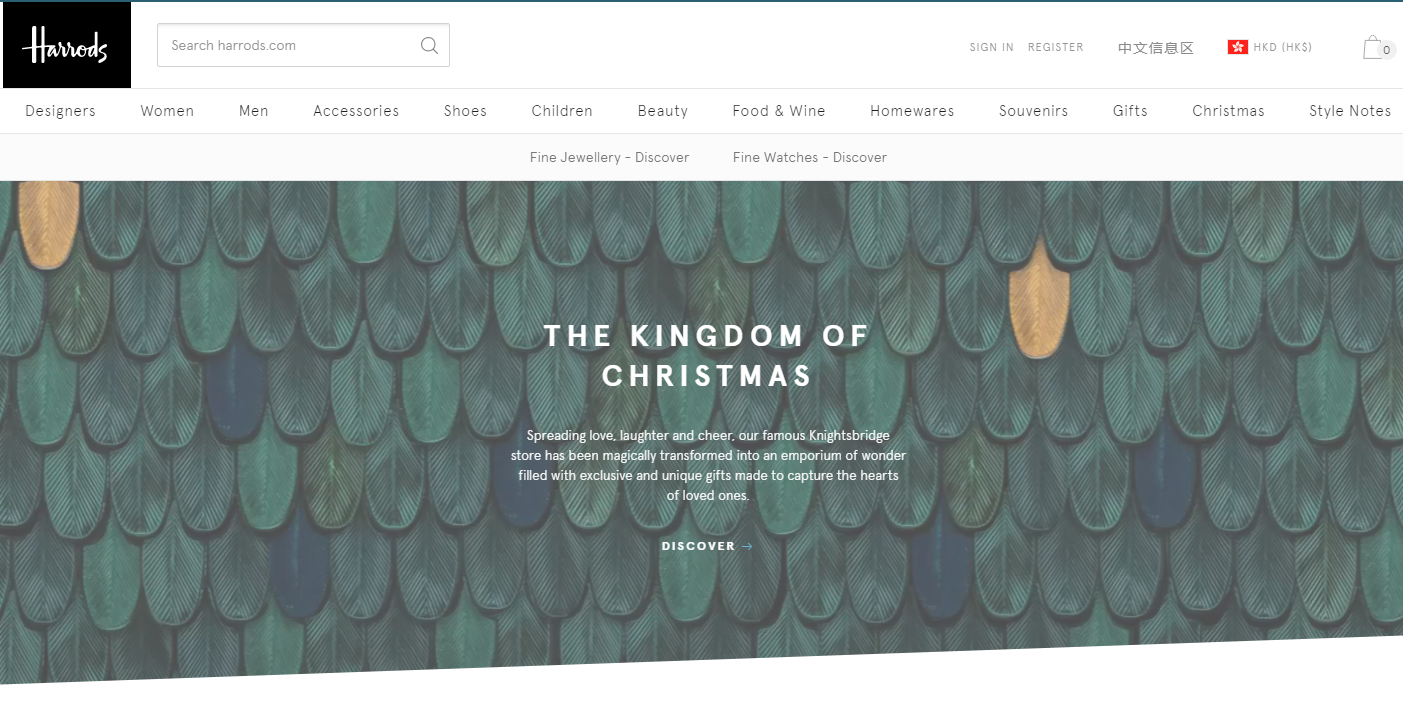
Task: Click the Harrods logo
Action: click(66, 45)
